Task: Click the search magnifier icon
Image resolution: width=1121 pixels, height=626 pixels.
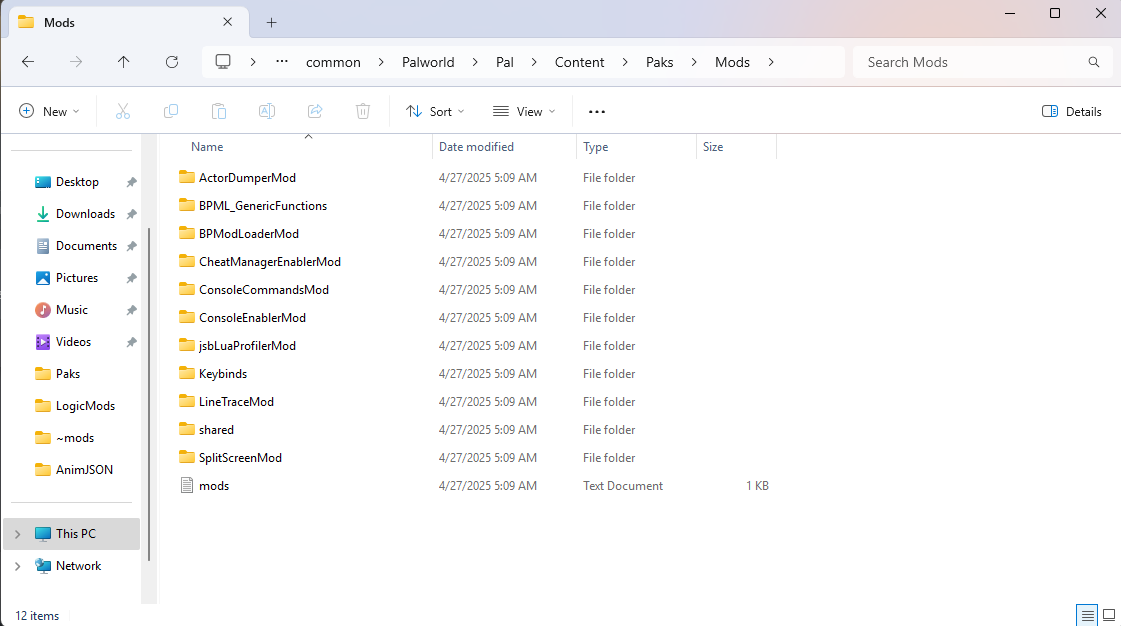Action: 1094,62
